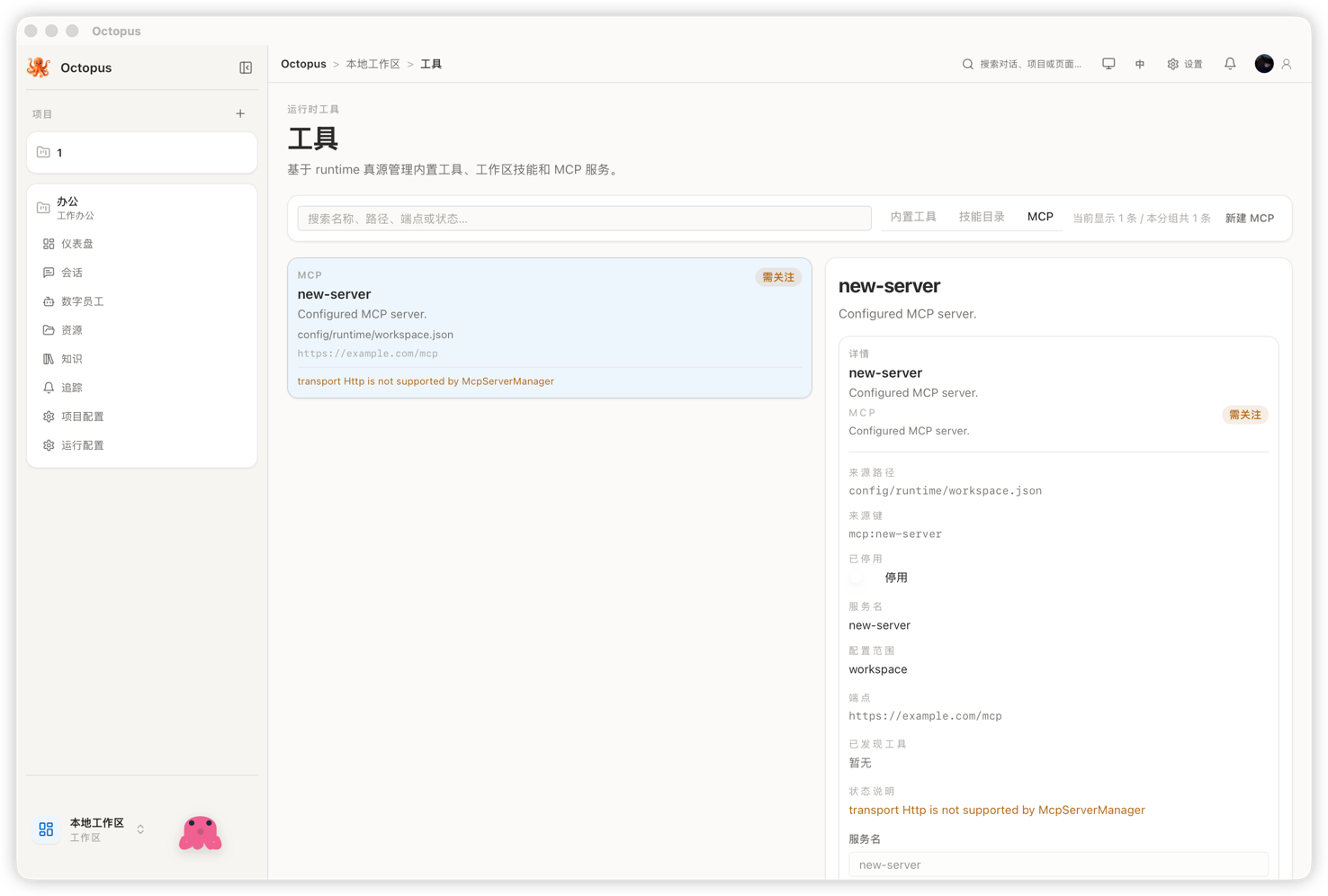1328x896 pixels.
Task: Add a new project with plus icon
Action: pyautogui.click(x=240, y=114)
